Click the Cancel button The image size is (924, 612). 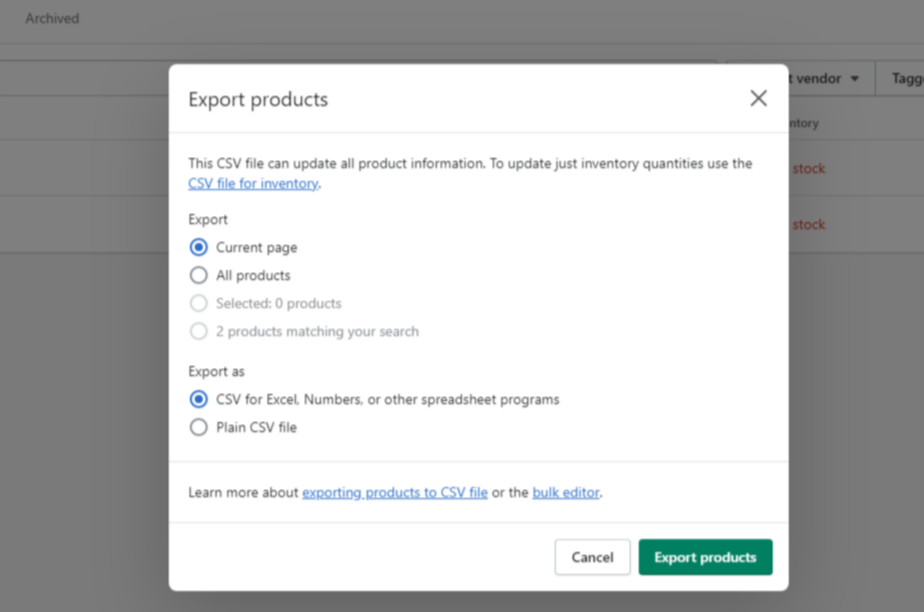click(592, 557)
